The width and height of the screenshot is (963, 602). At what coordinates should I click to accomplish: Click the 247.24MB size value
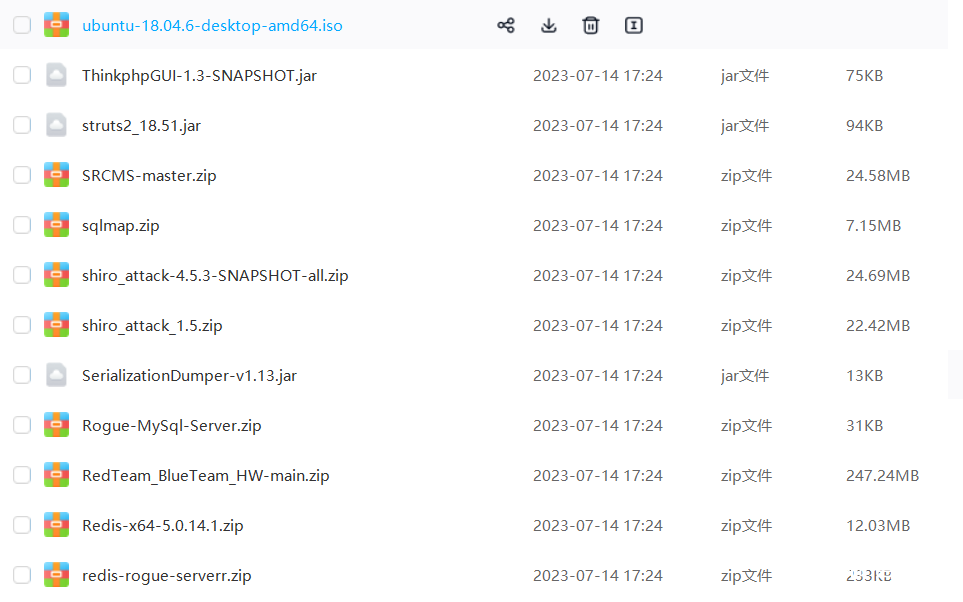click(883, 475)
